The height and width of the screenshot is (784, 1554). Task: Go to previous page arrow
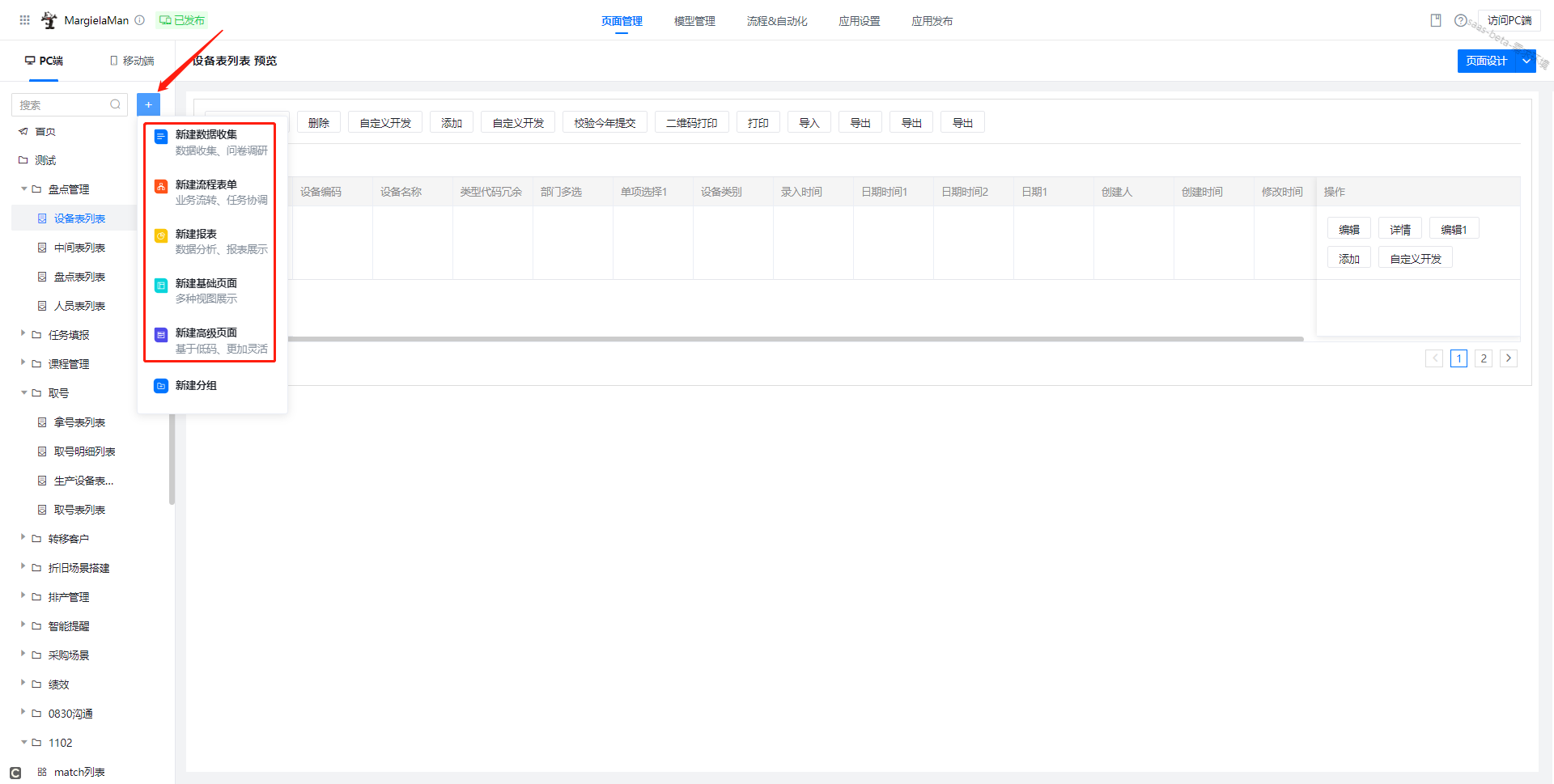click(1434, 358)
